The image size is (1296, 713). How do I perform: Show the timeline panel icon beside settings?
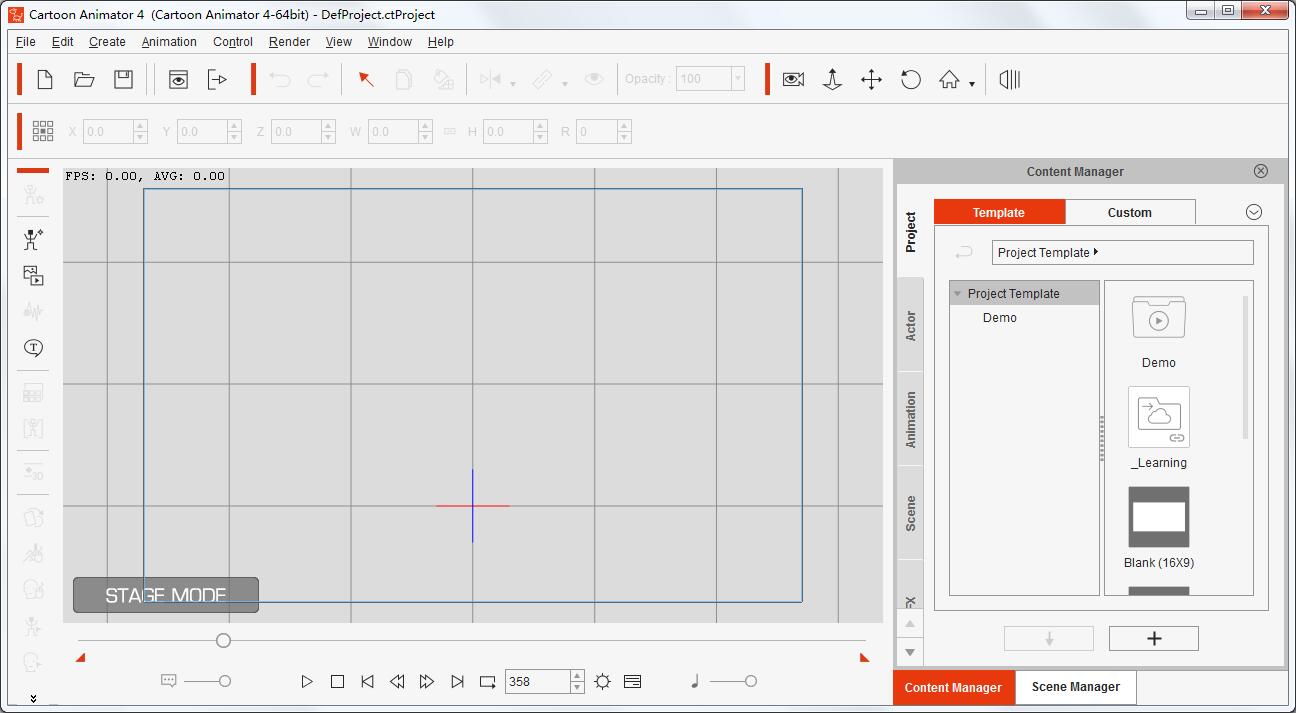coord(632,681)
